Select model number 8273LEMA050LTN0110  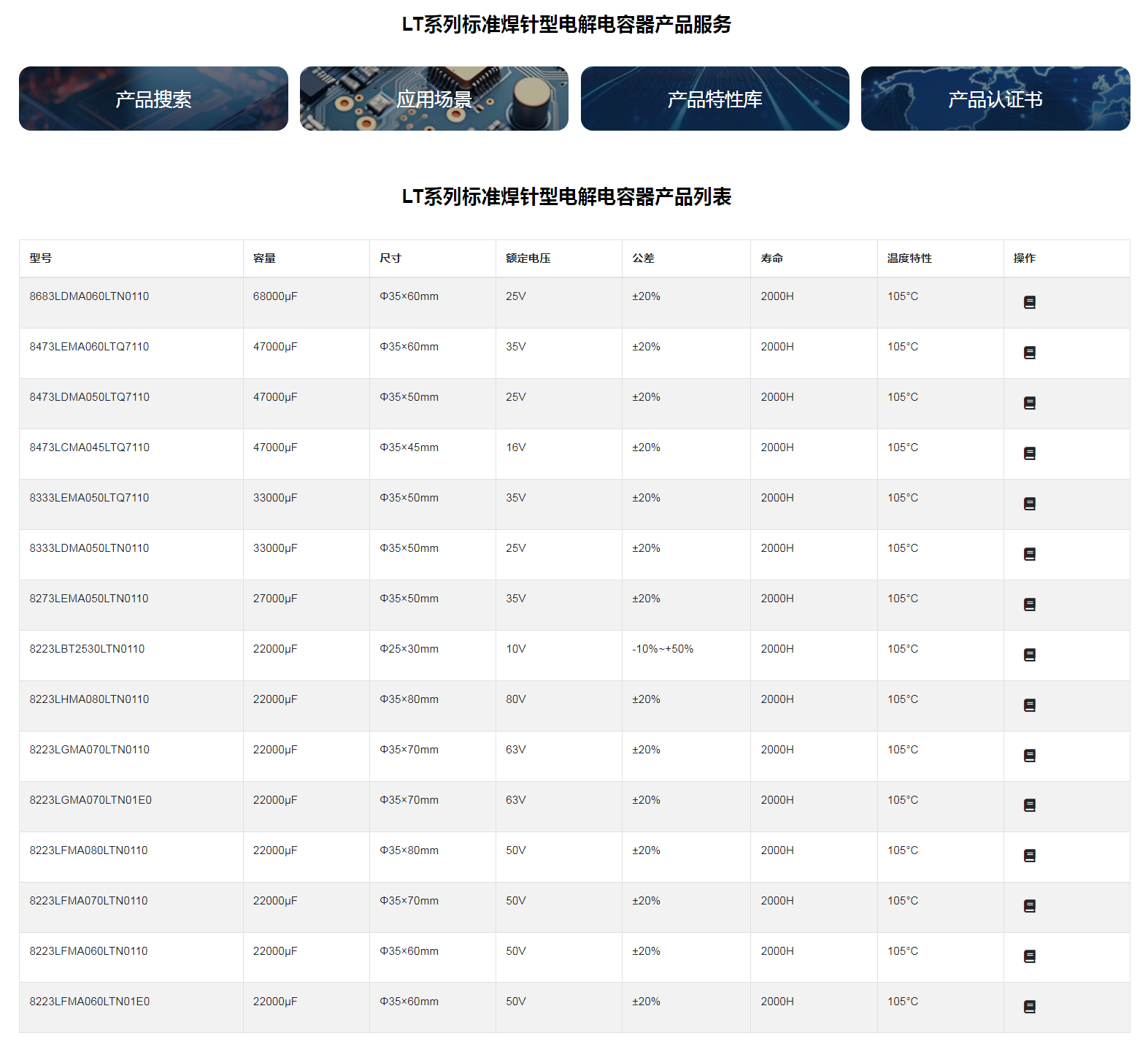click(x=89, y=599)
